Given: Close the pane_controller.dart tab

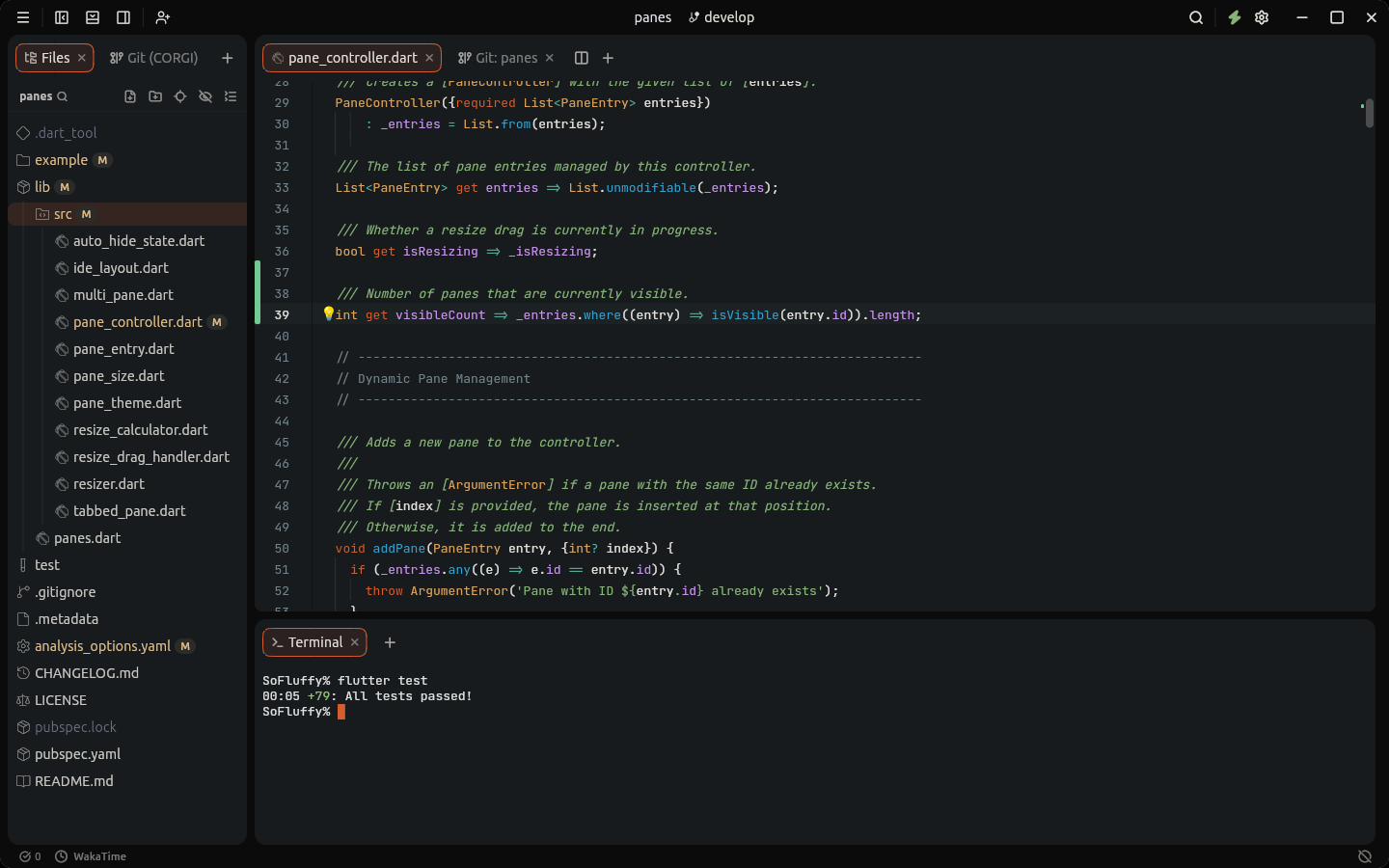Looking at the screenshot, I should (430, 58).
